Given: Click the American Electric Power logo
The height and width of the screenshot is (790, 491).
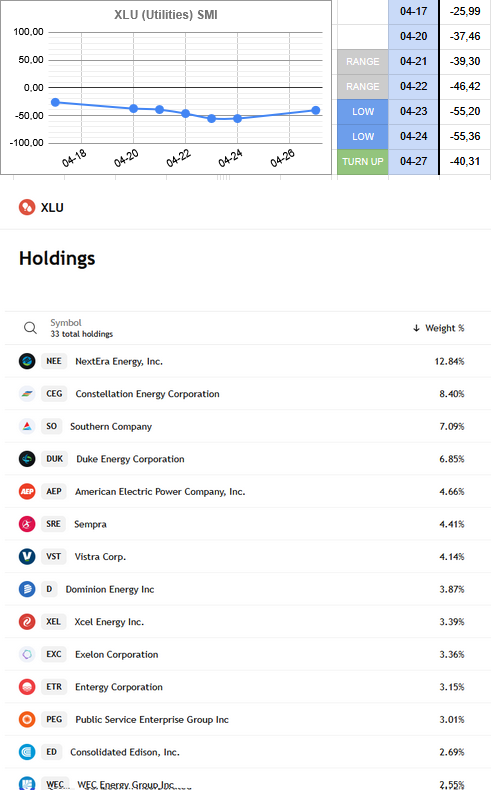Looking at the screenshot, I should coord(27,491).
